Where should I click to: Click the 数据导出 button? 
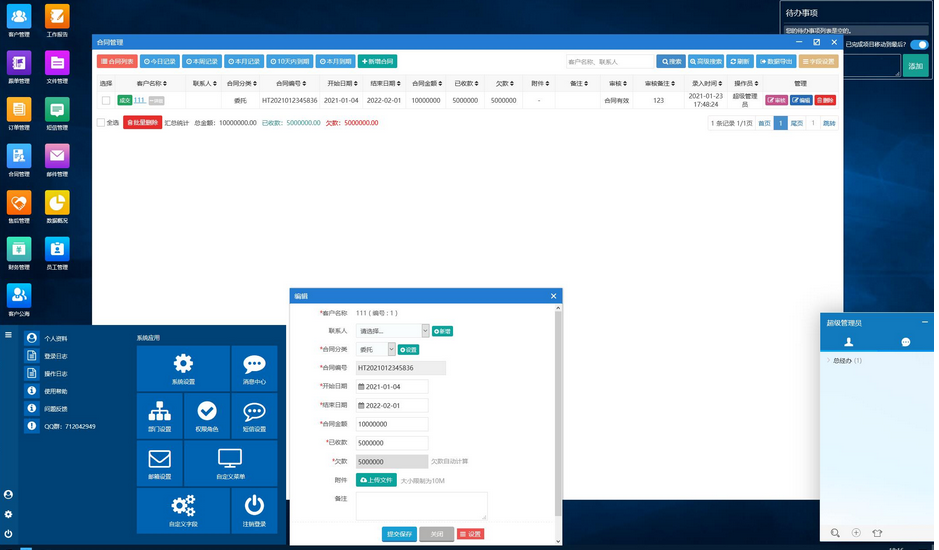click(x=776, y=61)
